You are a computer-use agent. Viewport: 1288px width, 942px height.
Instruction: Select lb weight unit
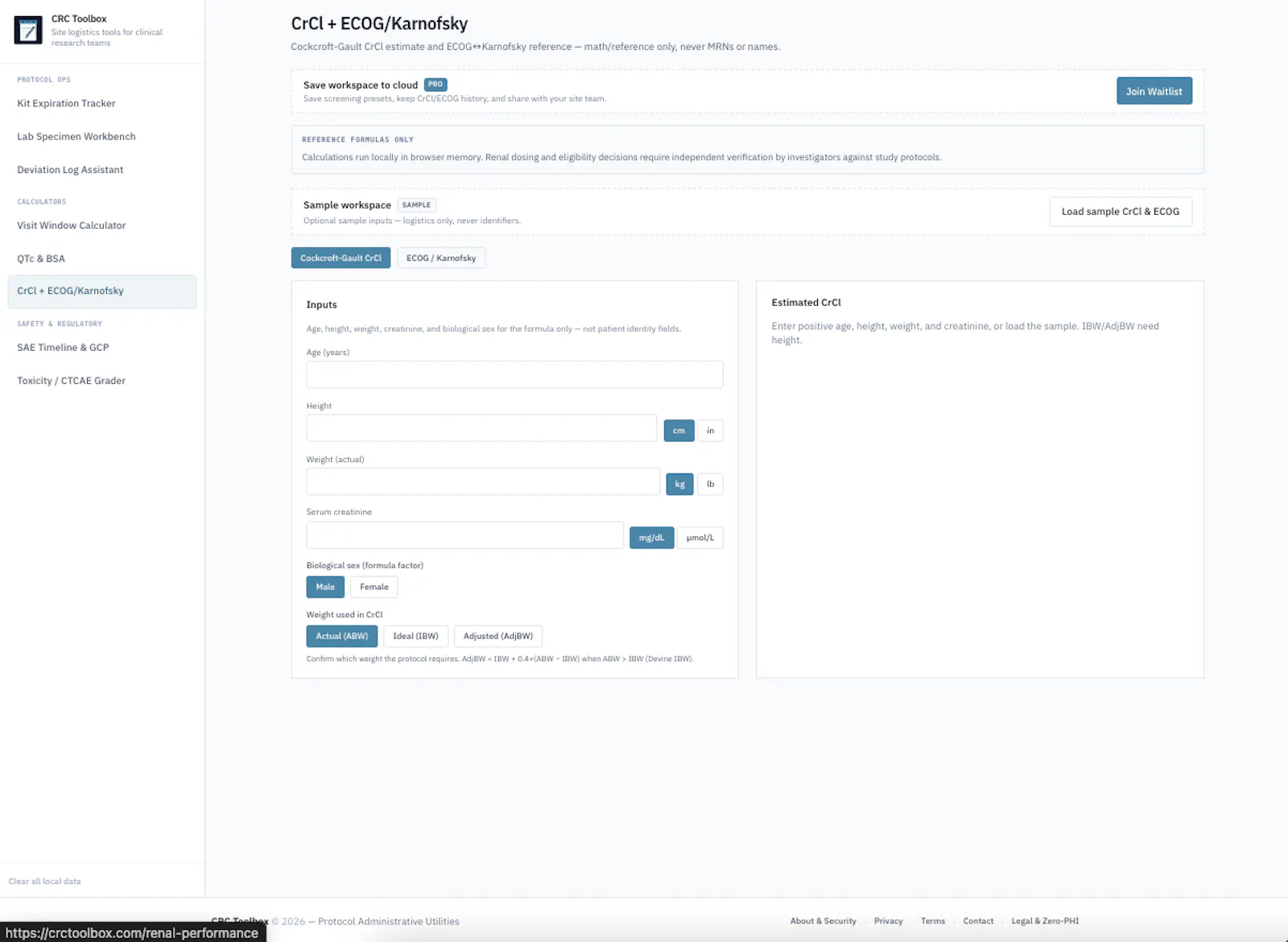pyautogui.click(x=710, y=484)
